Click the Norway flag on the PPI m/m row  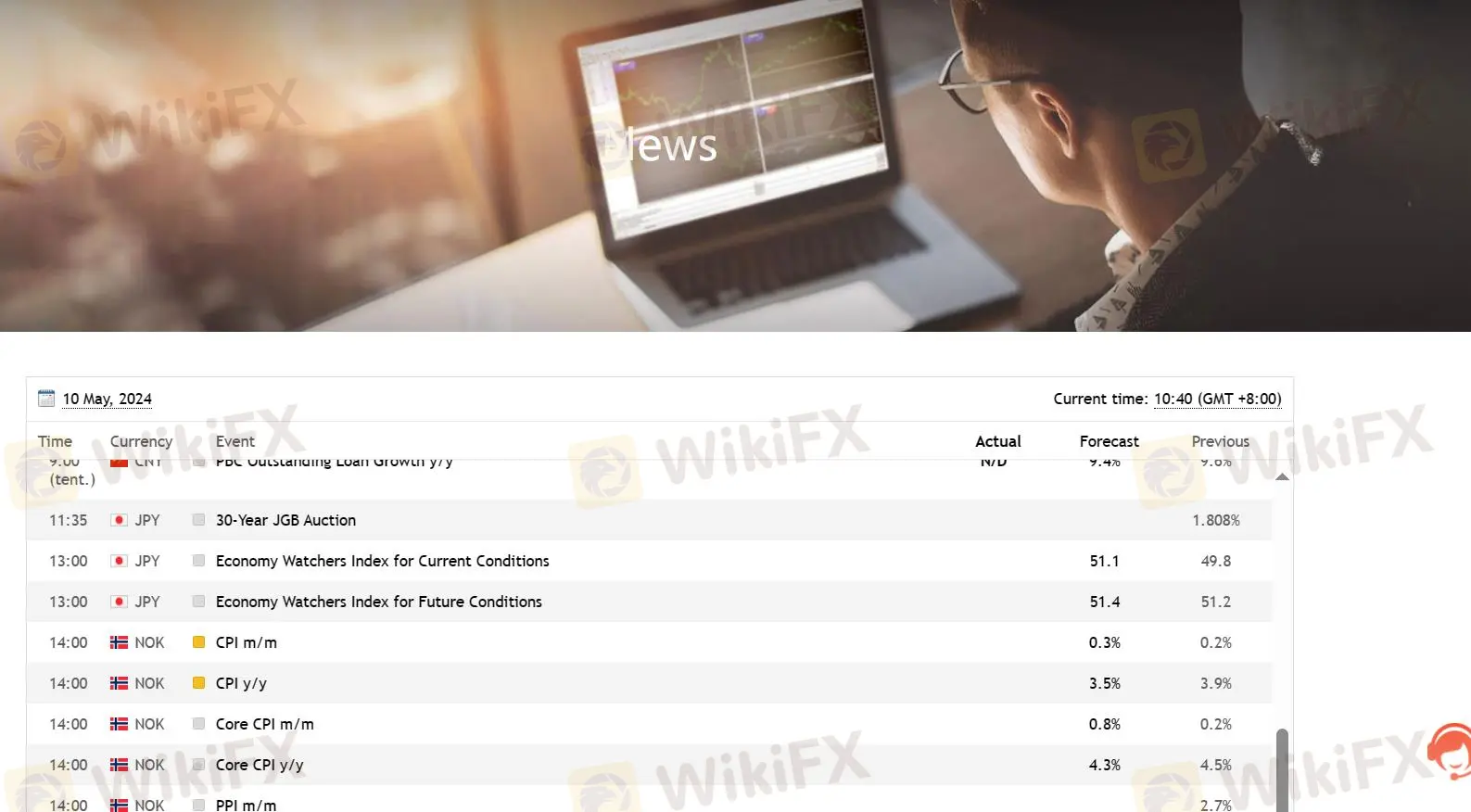click(119, 806)
